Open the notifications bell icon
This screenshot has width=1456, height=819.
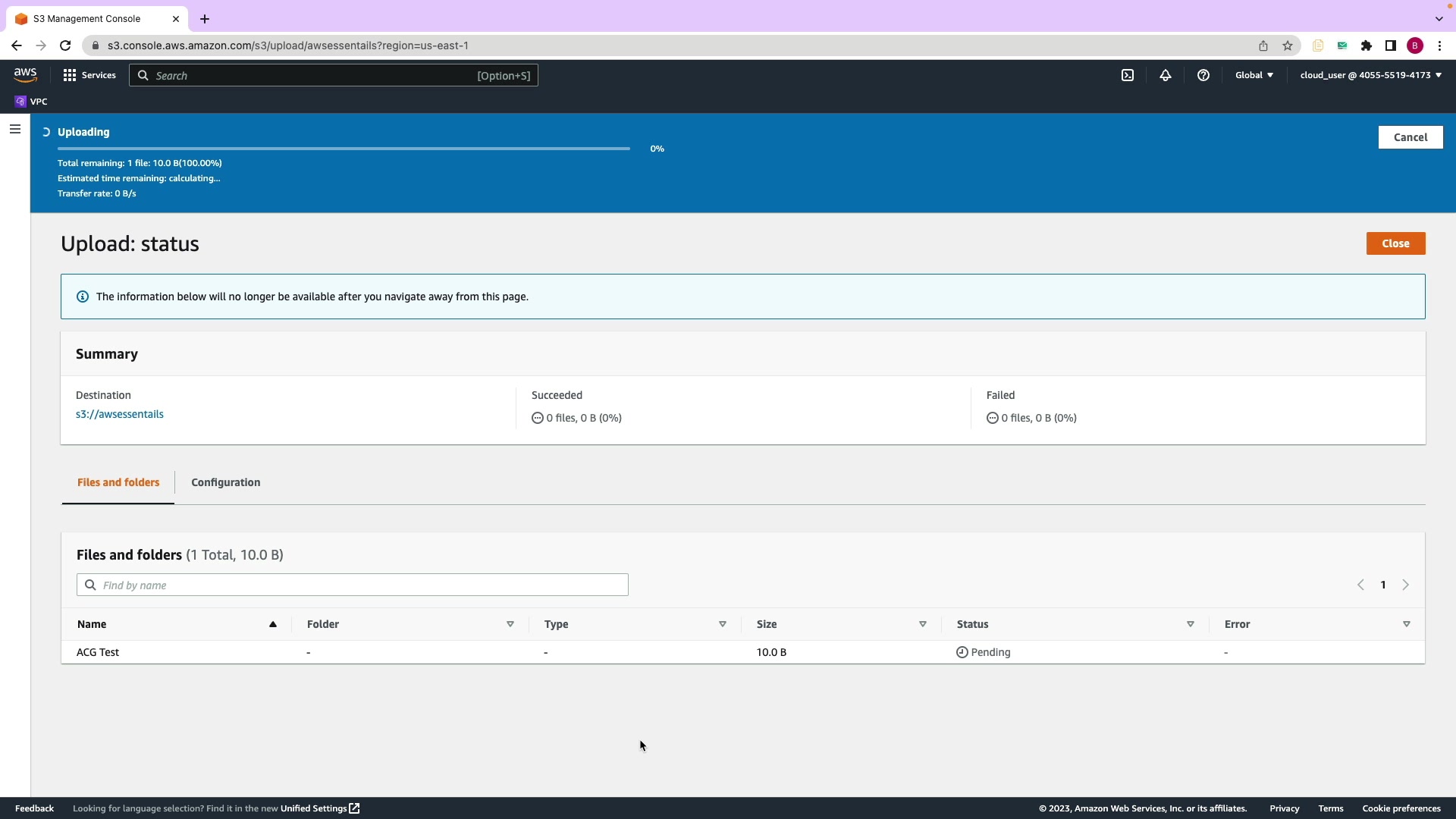[x=1166, y=75]
